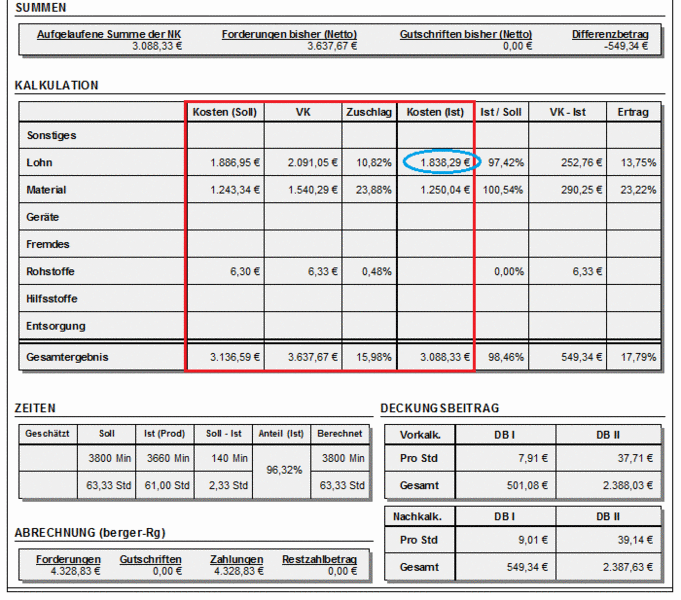Viewport: 681px width, 600px height.
Task: Click Lohn VK-Ist value 252,76 €
Action: [x=581, y=162]
